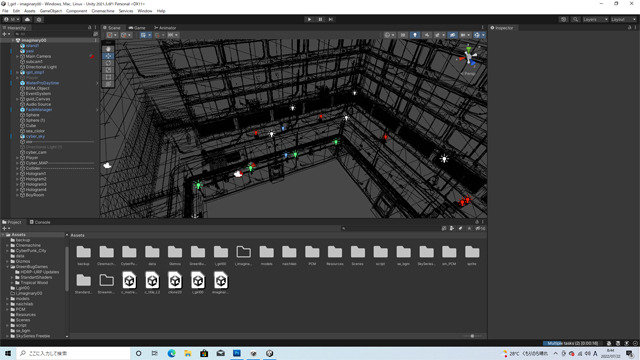Viewport: 640px width, 360px height.
Task: Toggle scene visibility hidden objects button
Action: (452, 35)
